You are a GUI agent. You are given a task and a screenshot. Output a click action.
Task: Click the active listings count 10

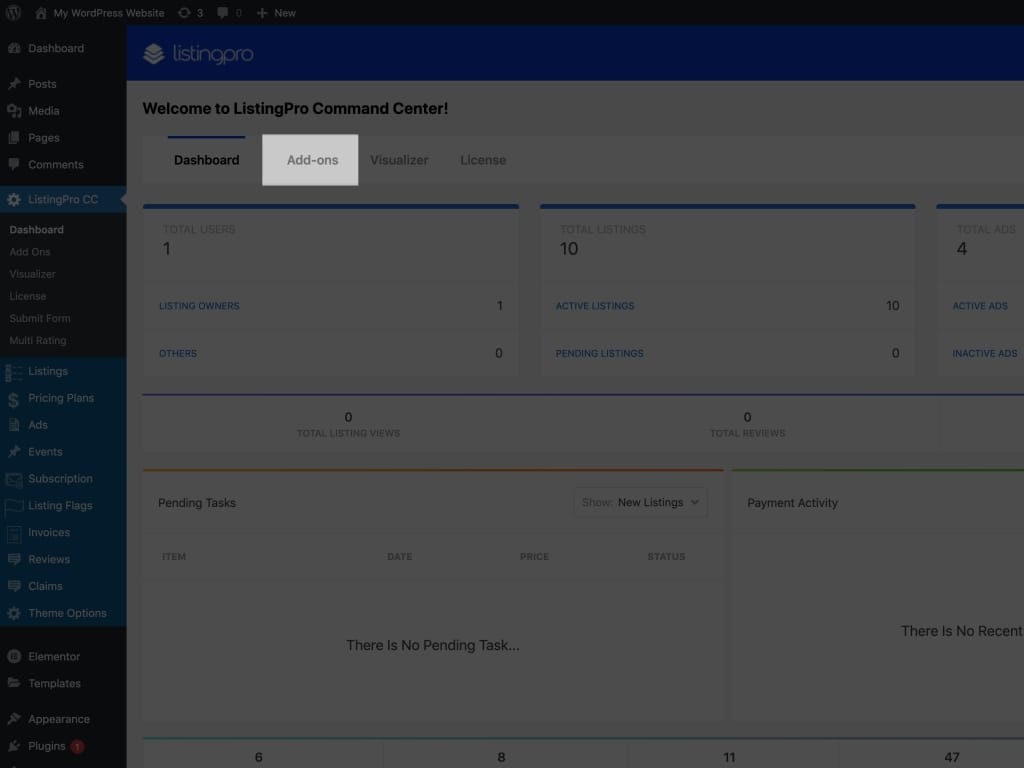pos(893,306)
